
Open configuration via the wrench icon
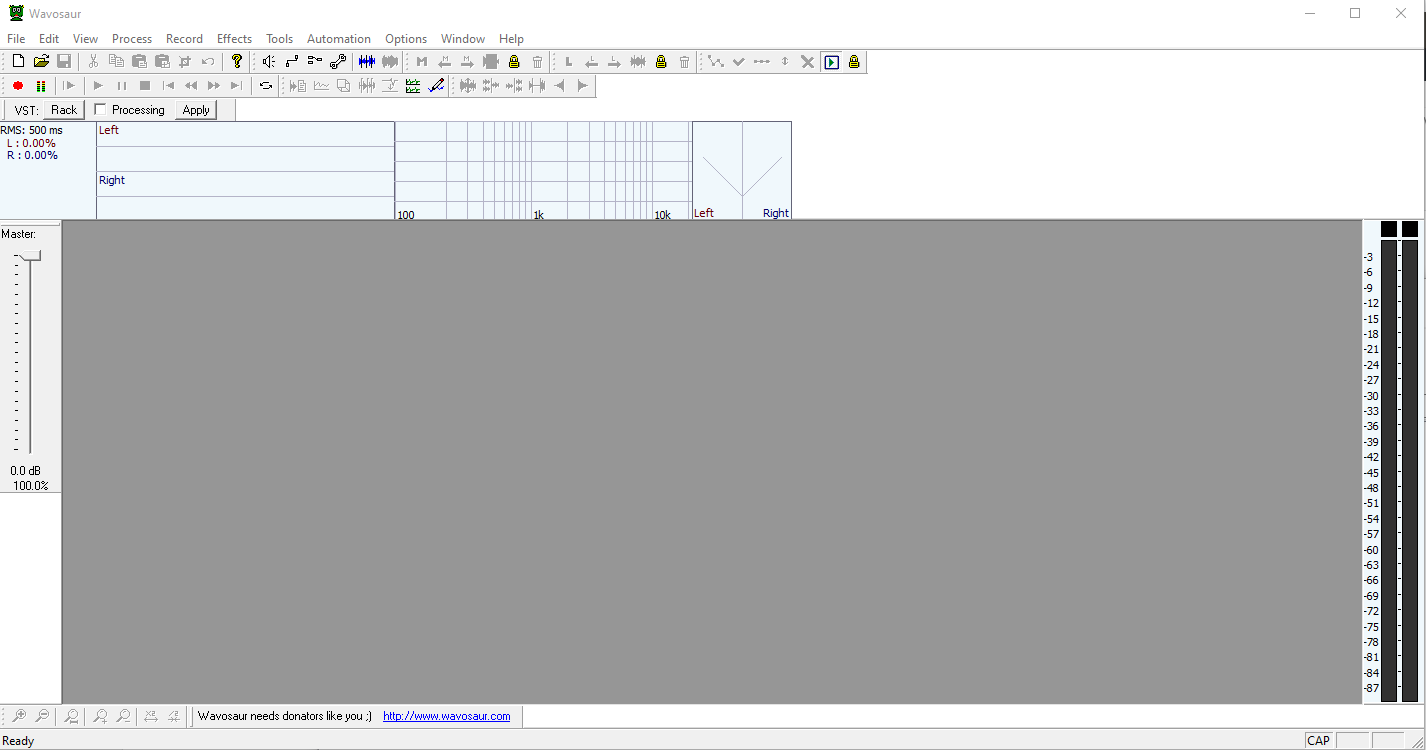(x=338, y=62)
